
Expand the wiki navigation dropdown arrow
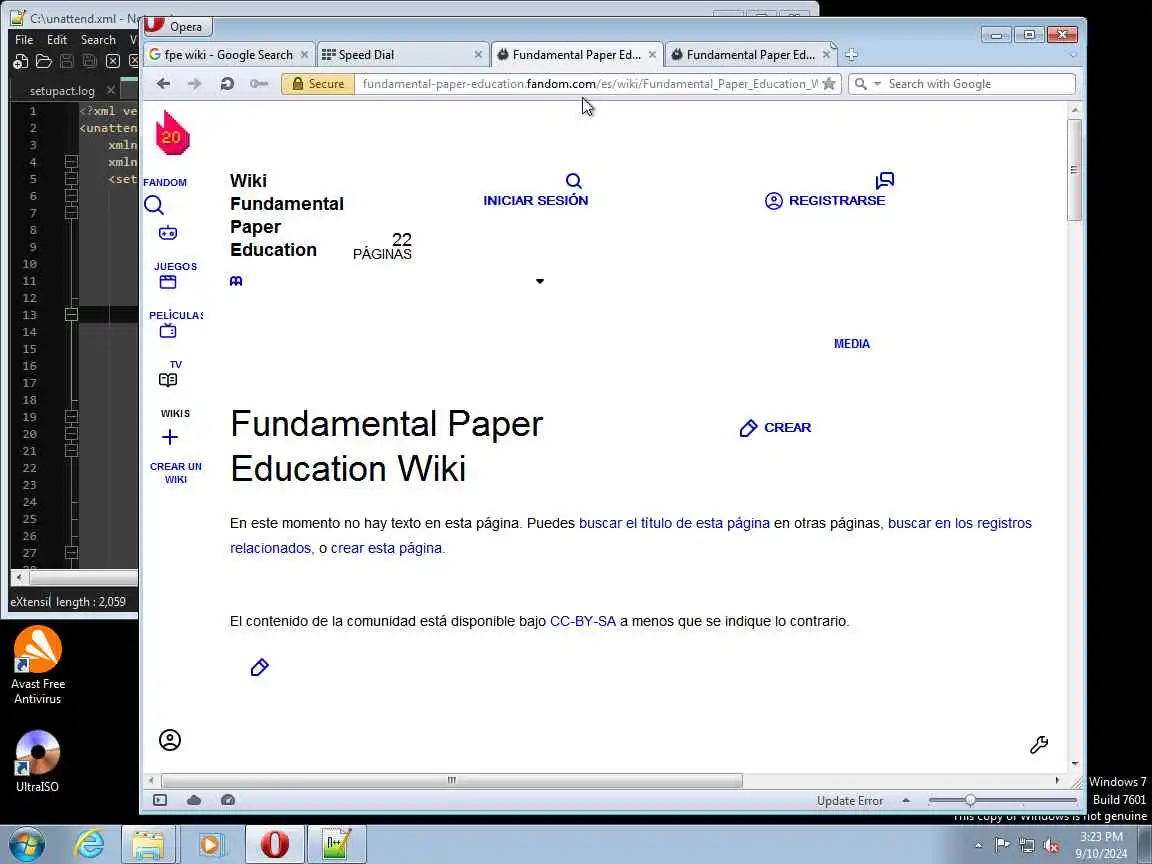click(540, 281)
